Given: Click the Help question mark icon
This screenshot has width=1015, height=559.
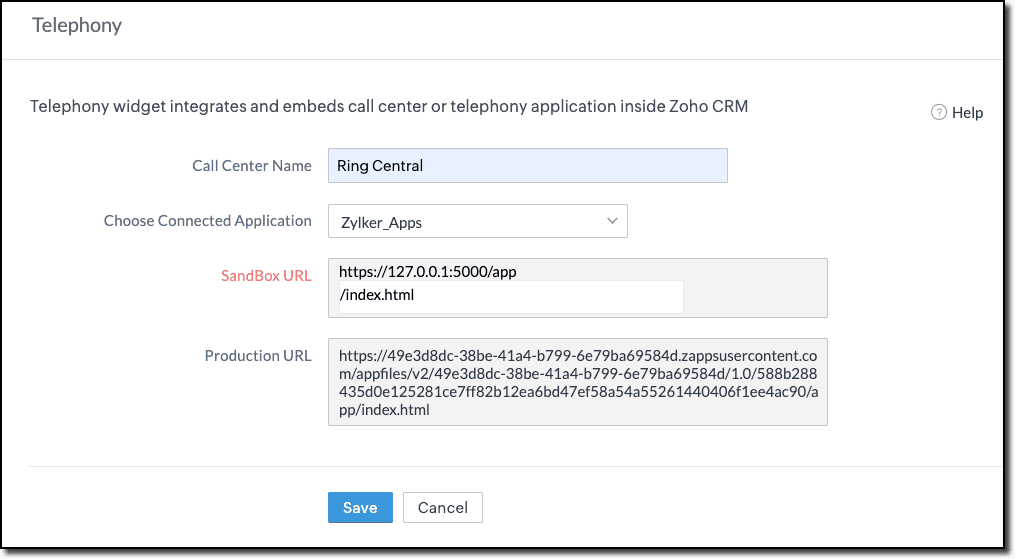Looking at the screenshot, I should pyautogui.click(x=938, y=113).
